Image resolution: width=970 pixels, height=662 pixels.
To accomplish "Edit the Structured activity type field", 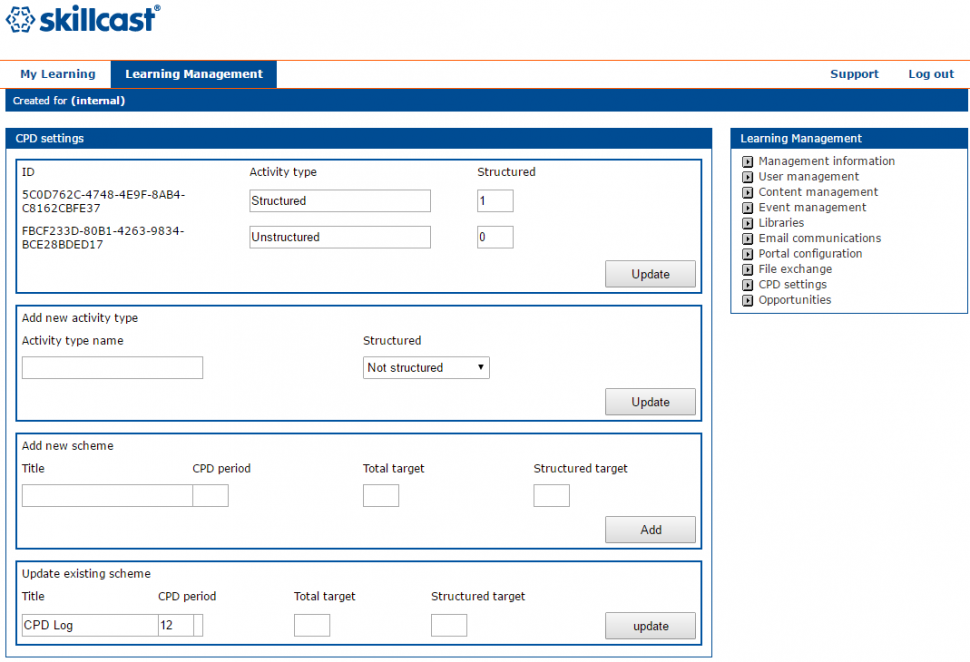I will point(340,201).
